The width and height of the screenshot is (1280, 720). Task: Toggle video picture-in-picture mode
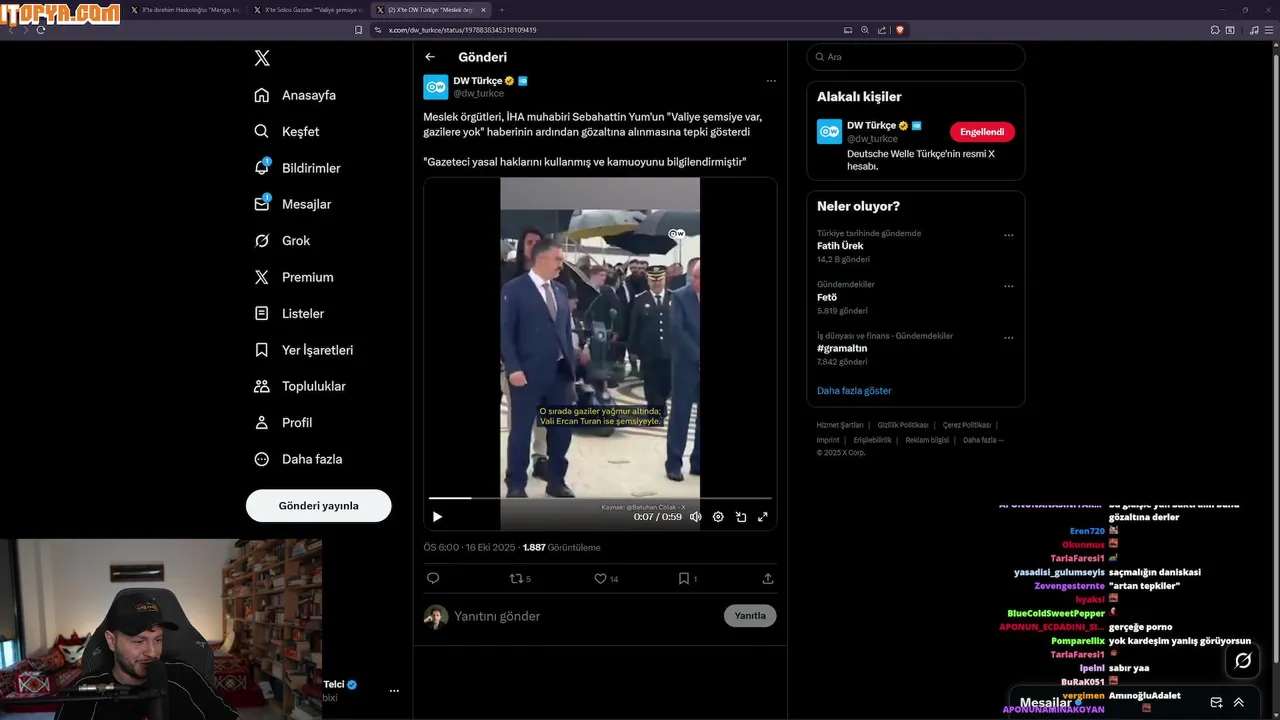pyautogui.click(x=741, y=517)
